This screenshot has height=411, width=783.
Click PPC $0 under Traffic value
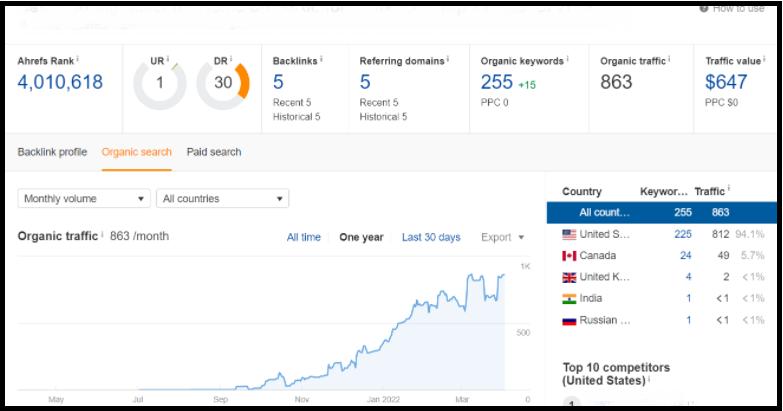[x=721, y=103]
